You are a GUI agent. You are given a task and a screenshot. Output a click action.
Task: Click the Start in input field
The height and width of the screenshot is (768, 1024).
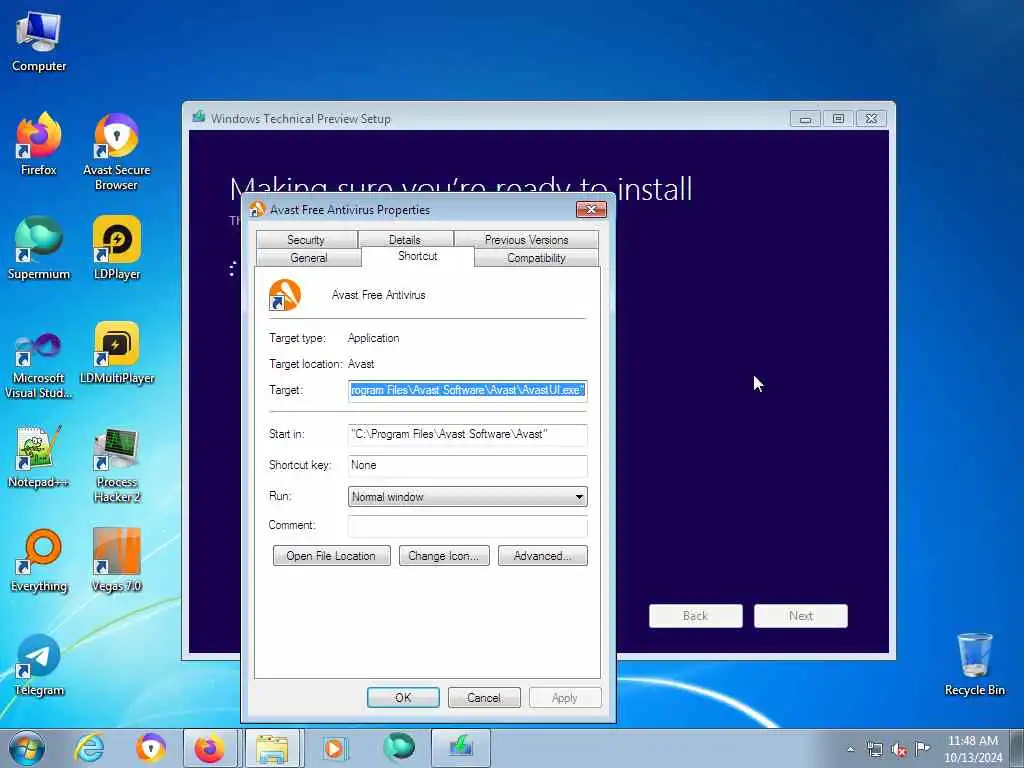468,434
